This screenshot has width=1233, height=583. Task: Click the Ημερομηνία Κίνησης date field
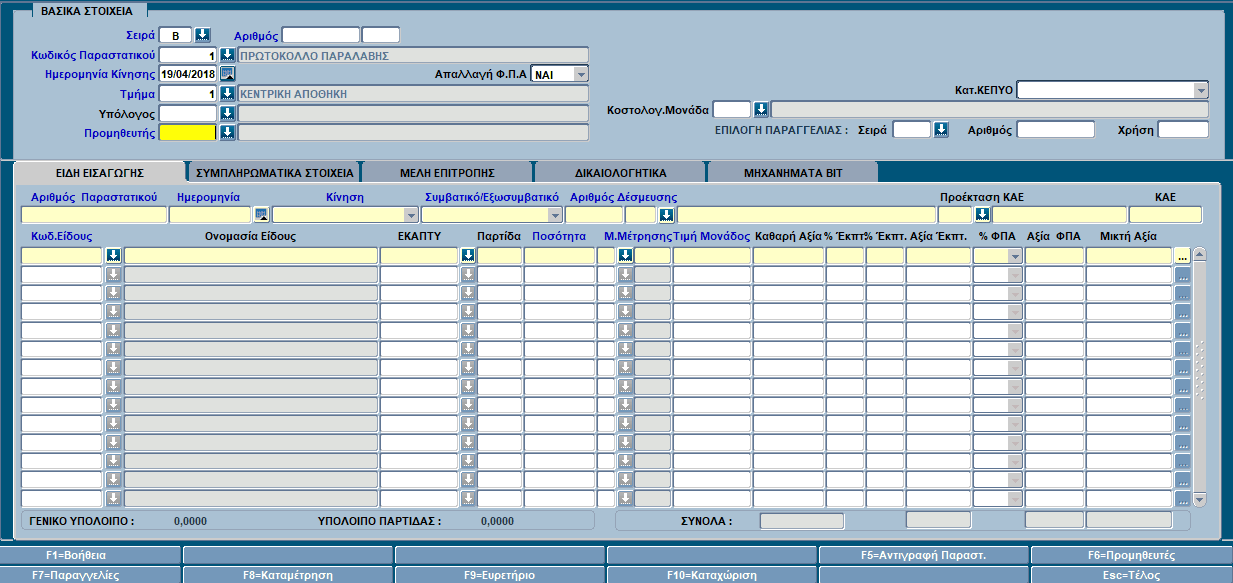coord(188,74)
